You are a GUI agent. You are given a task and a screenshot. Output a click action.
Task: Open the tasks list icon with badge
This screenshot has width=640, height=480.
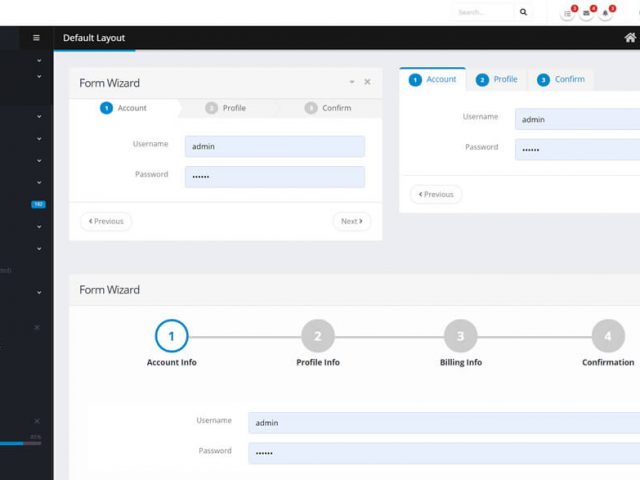[568, 13]
